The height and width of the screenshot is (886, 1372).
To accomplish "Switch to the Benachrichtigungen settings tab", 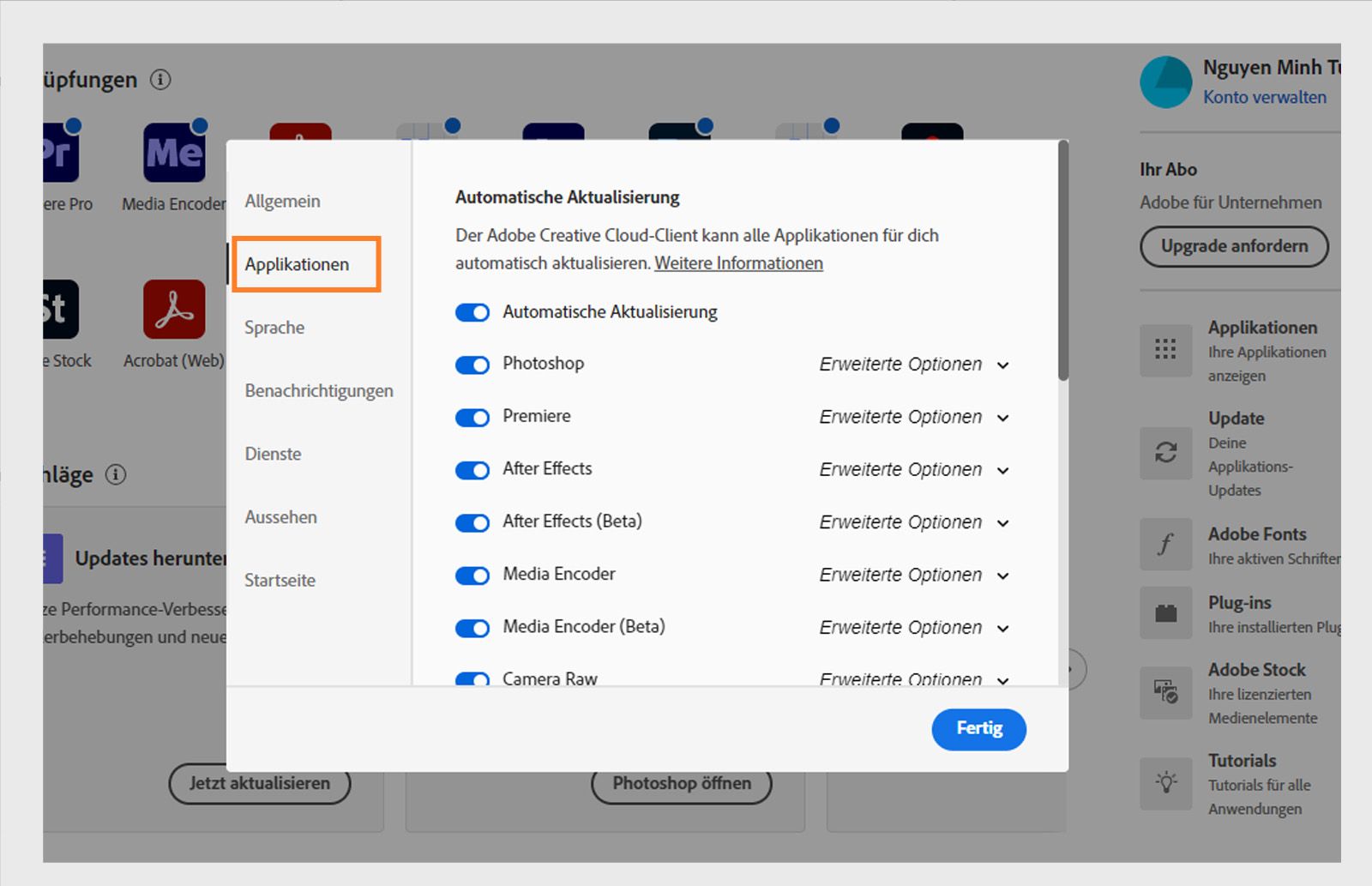I will [319, 390].
